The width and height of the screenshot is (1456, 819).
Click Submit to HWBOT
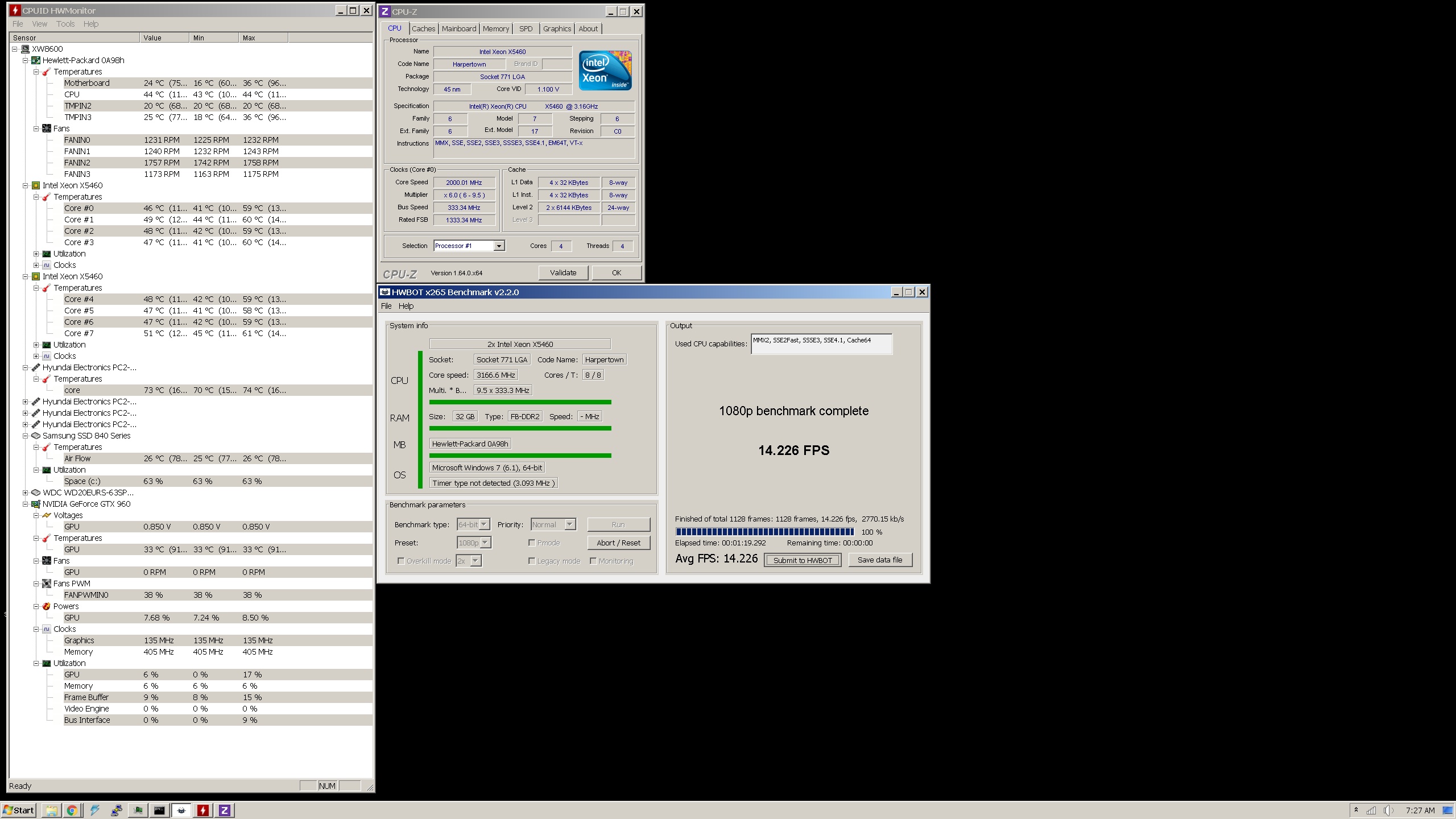(803, 560)
